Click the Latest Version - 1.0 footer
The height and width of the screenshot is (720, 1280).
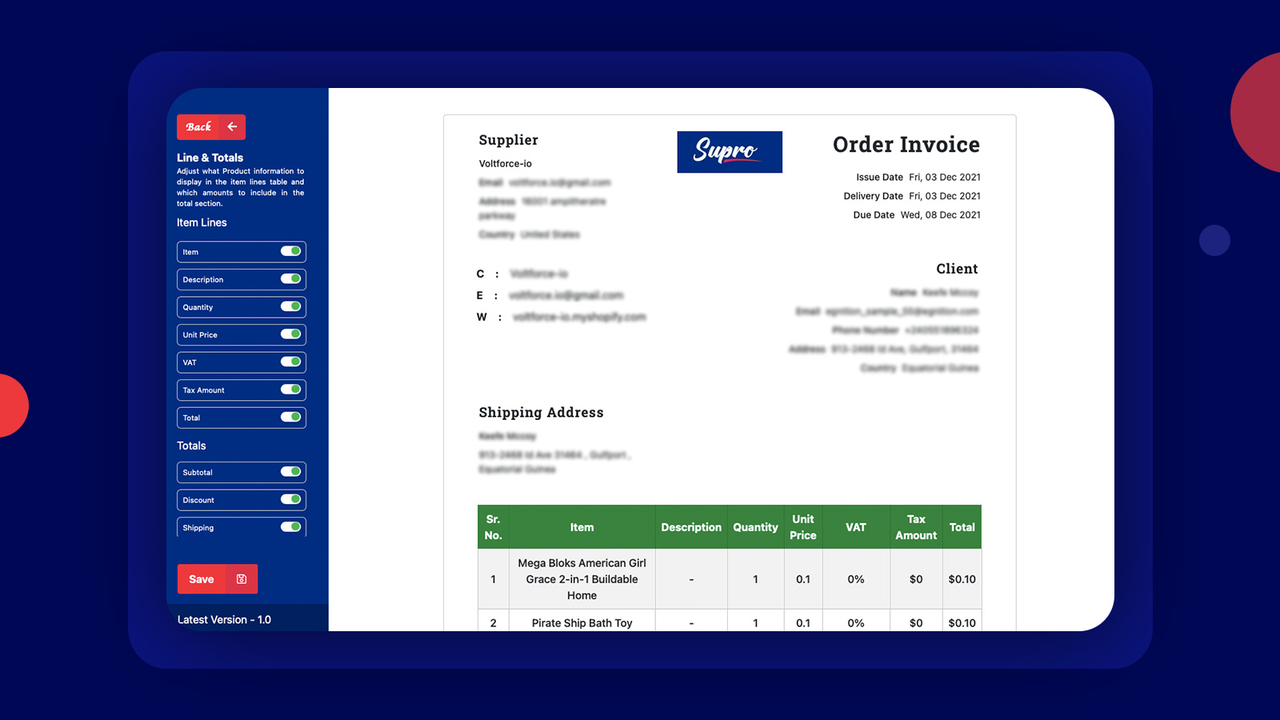pyautogui.click(x=227, y=619)
